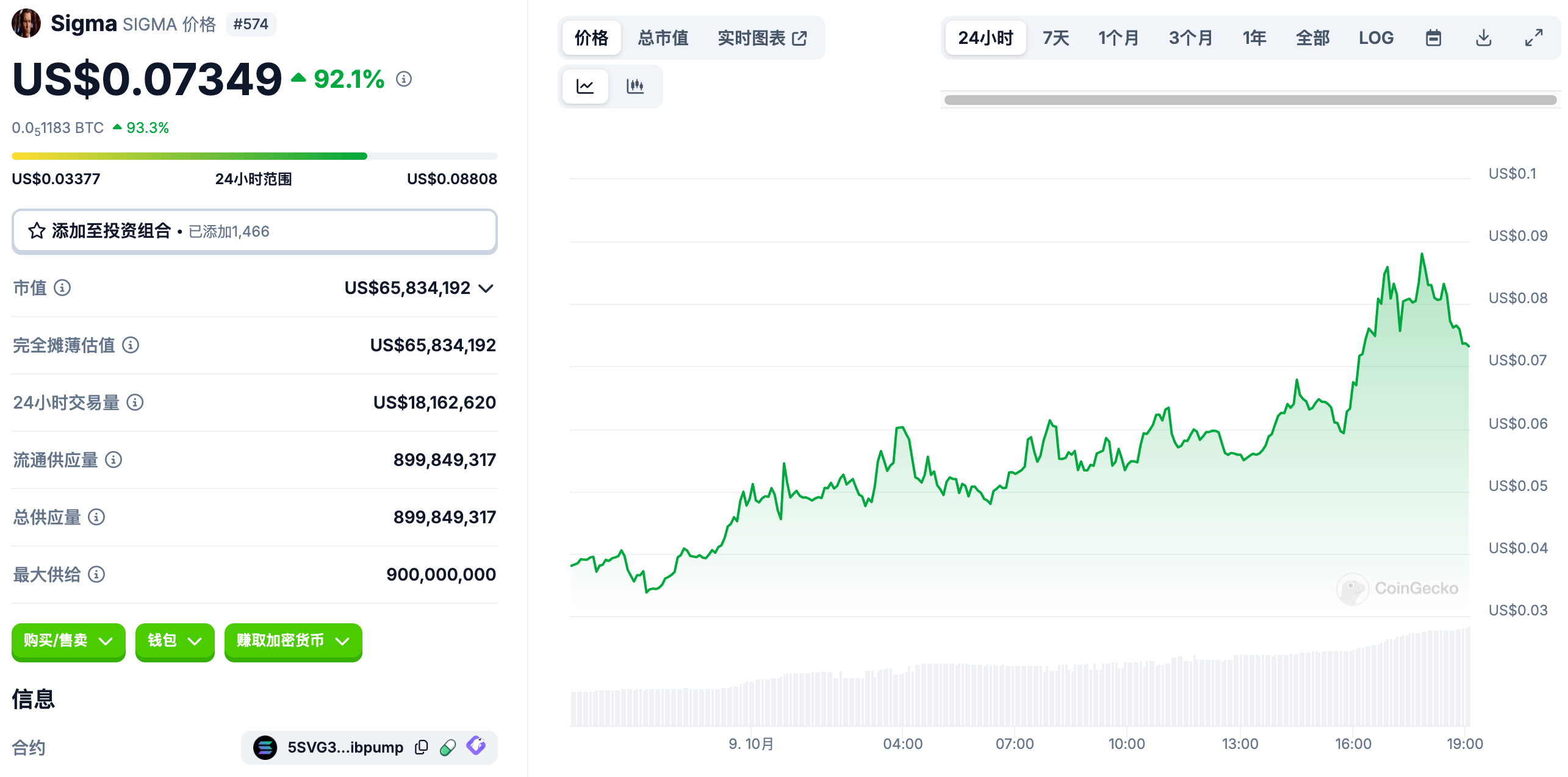
Task: Download the chart data
Action: pyautogui.click(x=1483, y=38)
